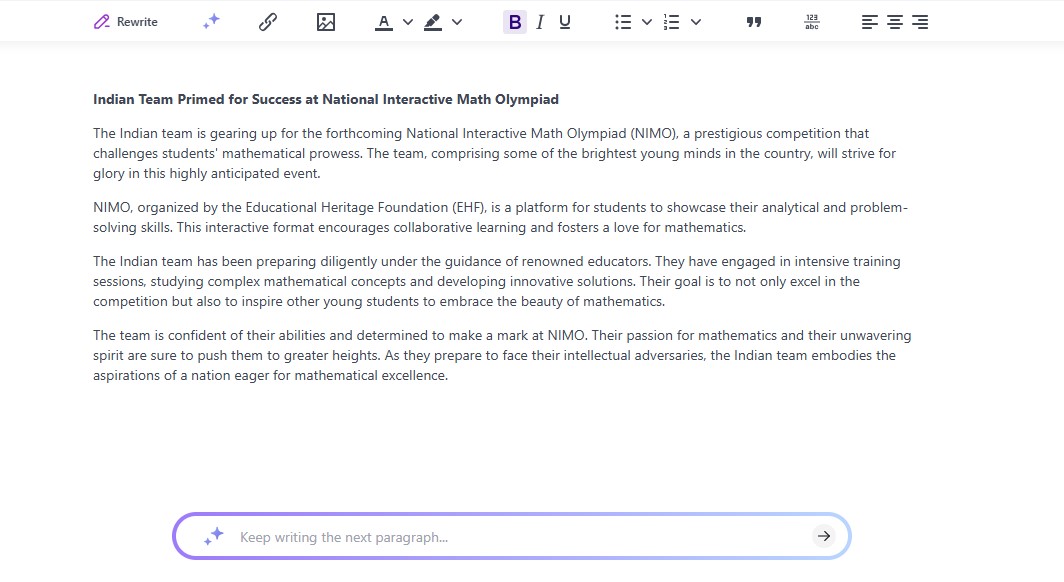Toggle bold formatting off

coord(514,21)
